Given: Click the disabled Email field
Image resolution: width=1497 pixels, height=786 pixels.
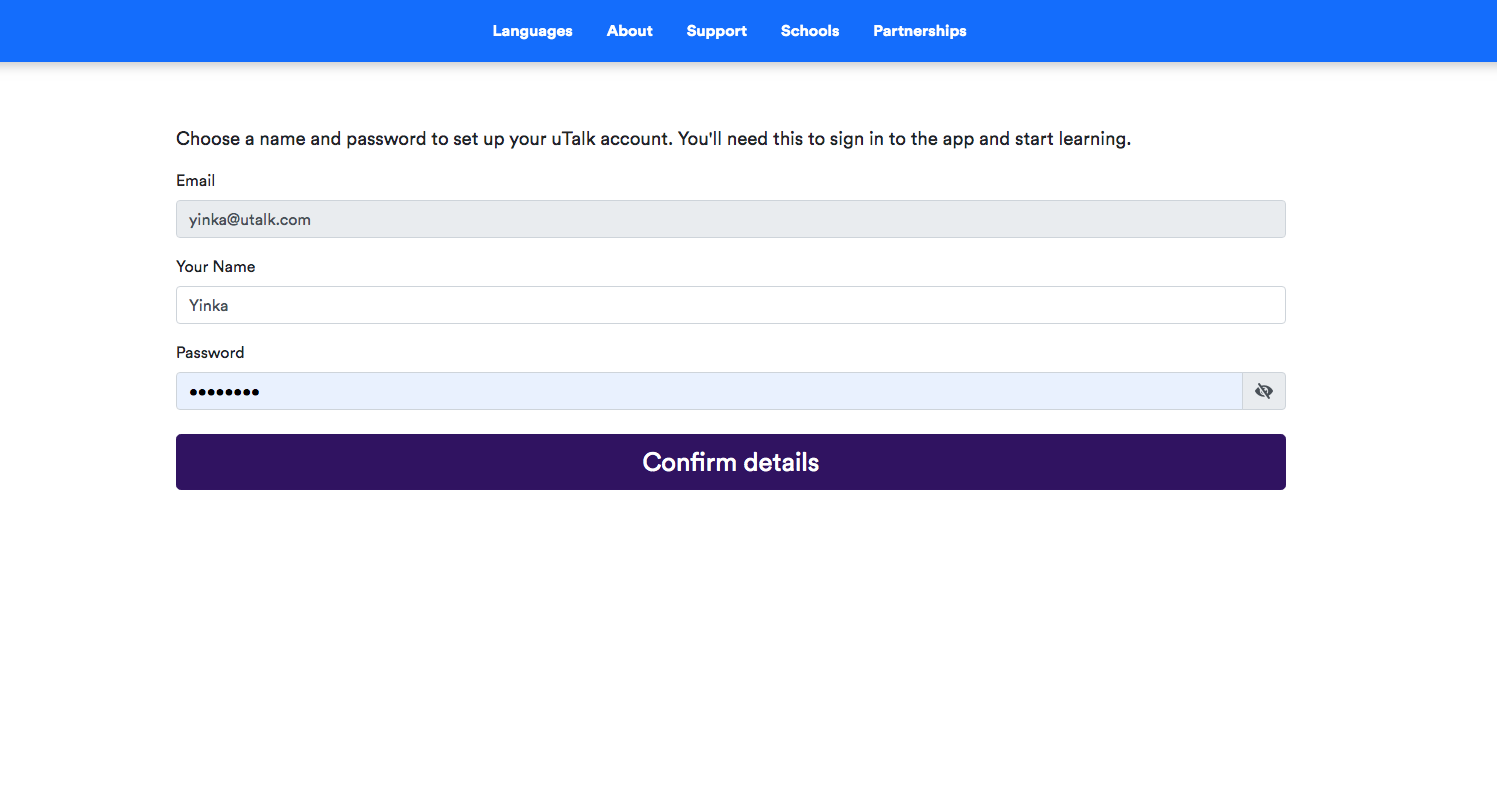Looking at the screenshot, I should point(731,219).
